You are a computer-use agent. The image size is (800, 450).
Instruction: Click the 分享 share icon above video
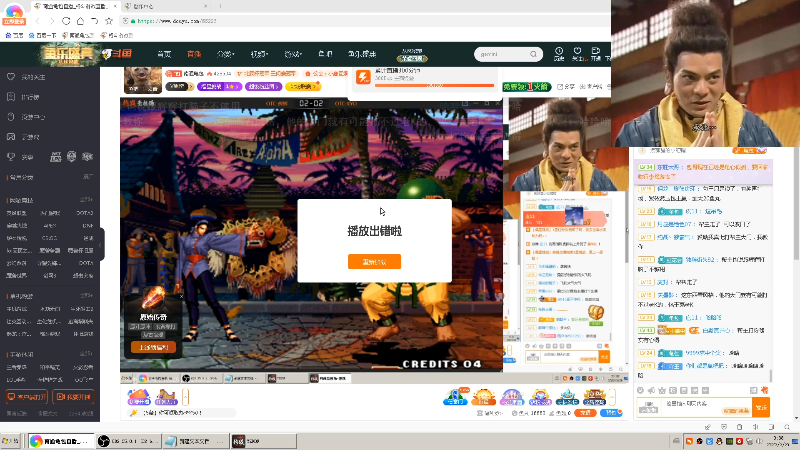point(566,87)
